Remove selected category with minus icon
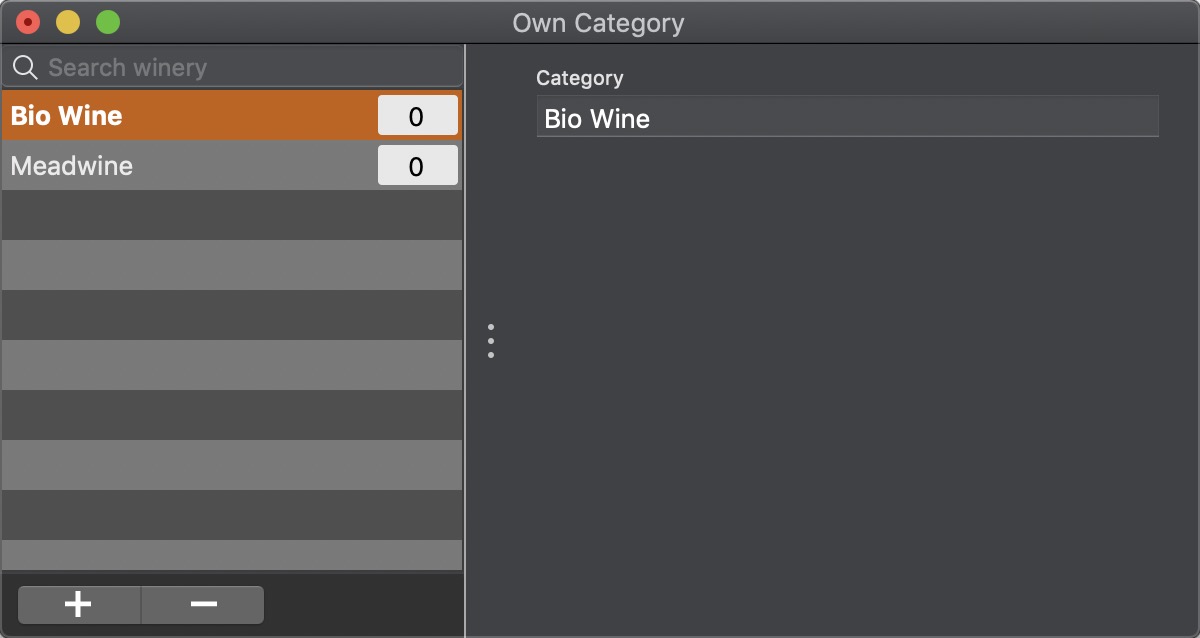This screenshot has width=1200, height=638. tap(203, 605)
